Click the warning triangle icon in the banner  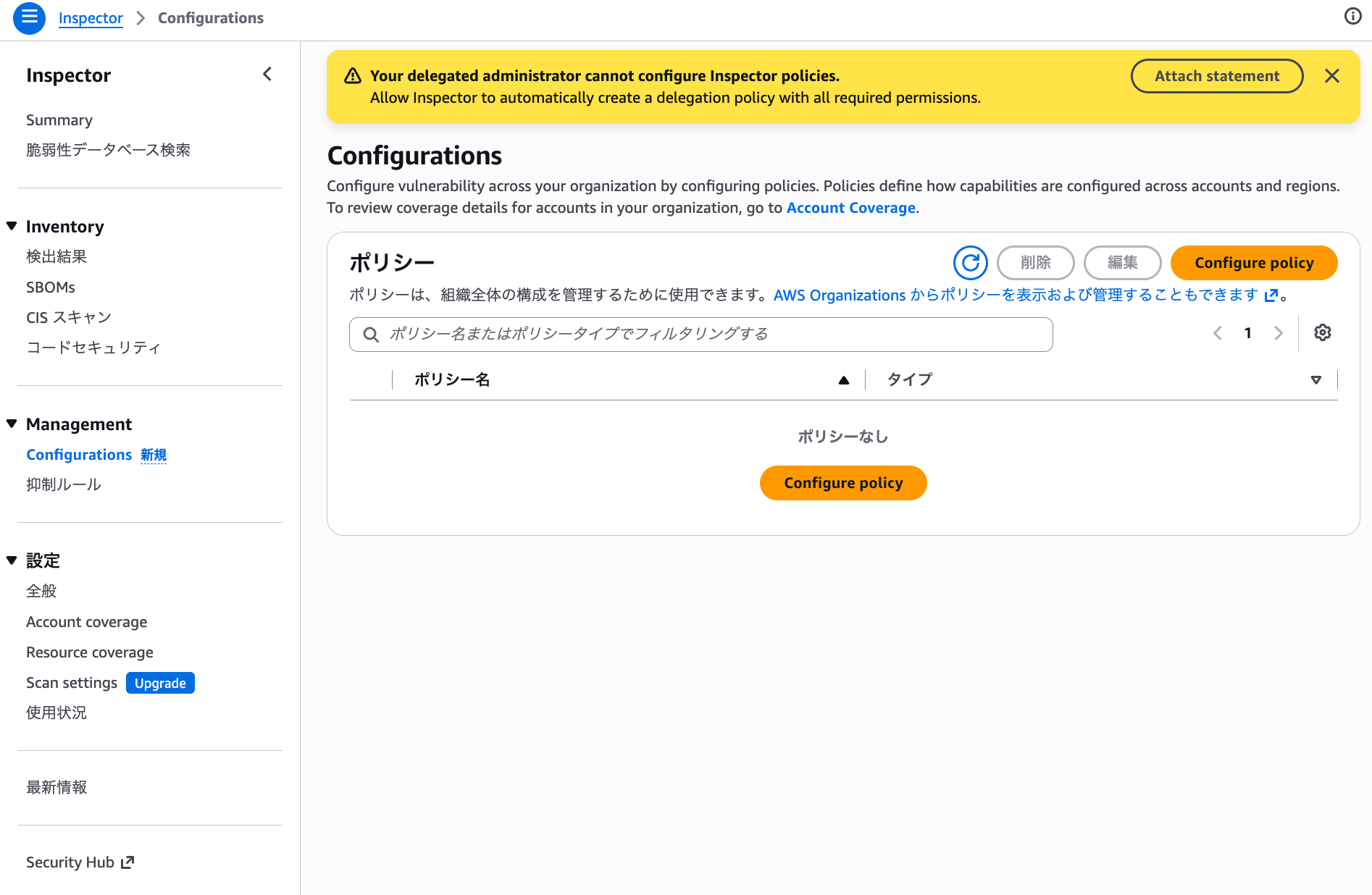click(x=353, y=76)
